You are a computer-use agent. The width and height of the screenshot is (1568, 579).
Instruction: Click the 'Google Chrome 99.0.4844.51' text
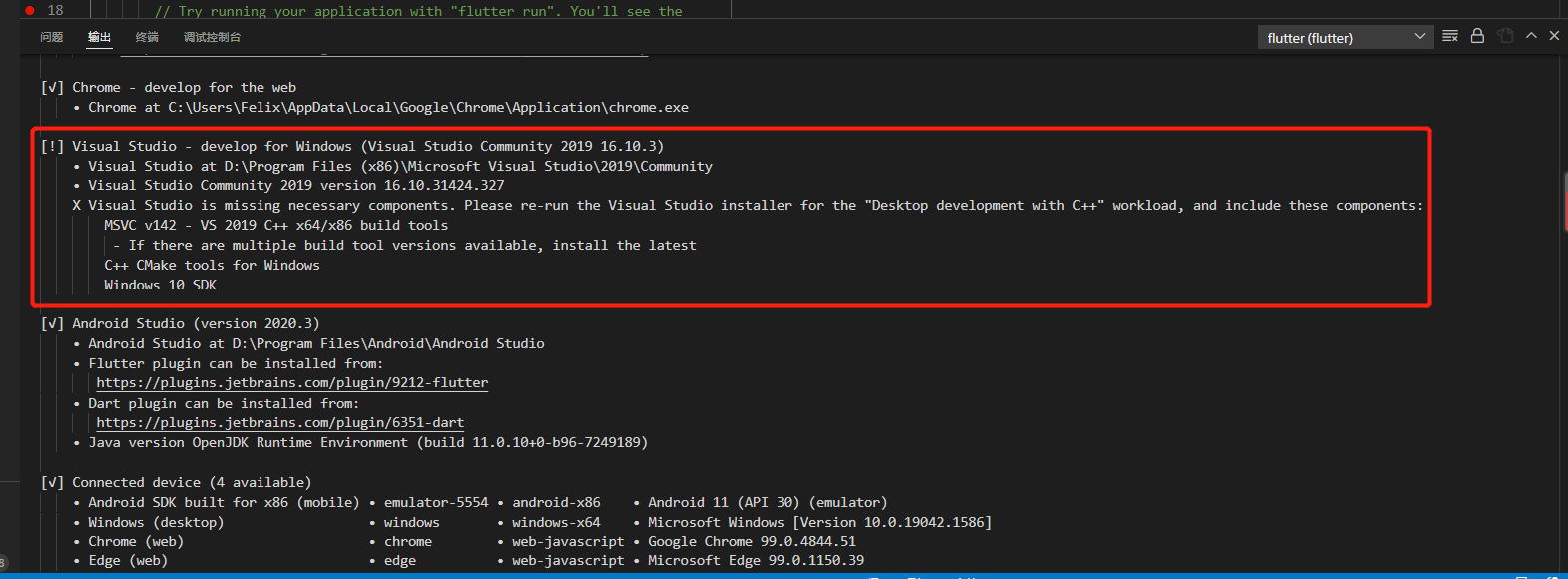[752, 542]
